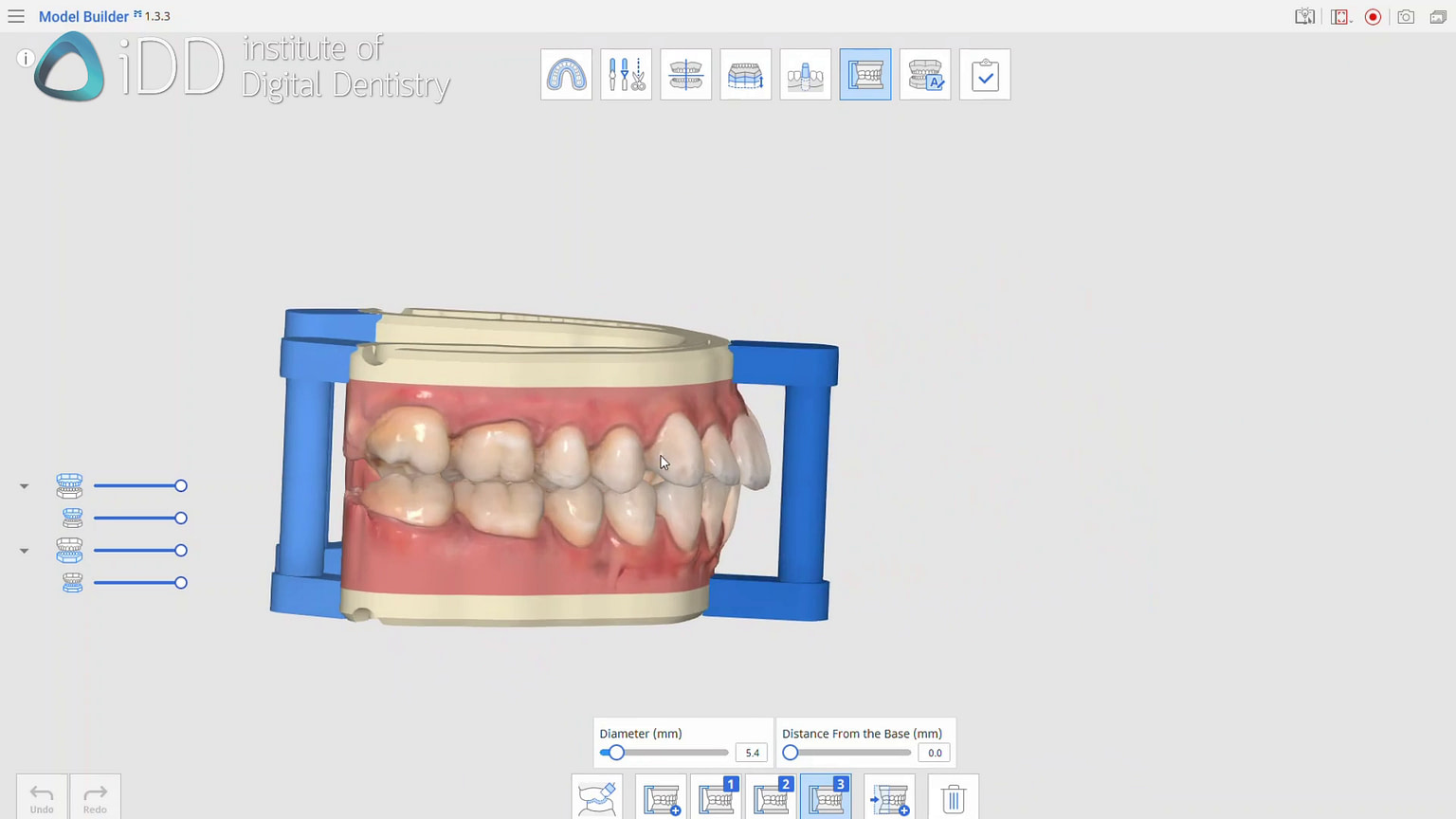Click the screenshot camera icon

1406,16
